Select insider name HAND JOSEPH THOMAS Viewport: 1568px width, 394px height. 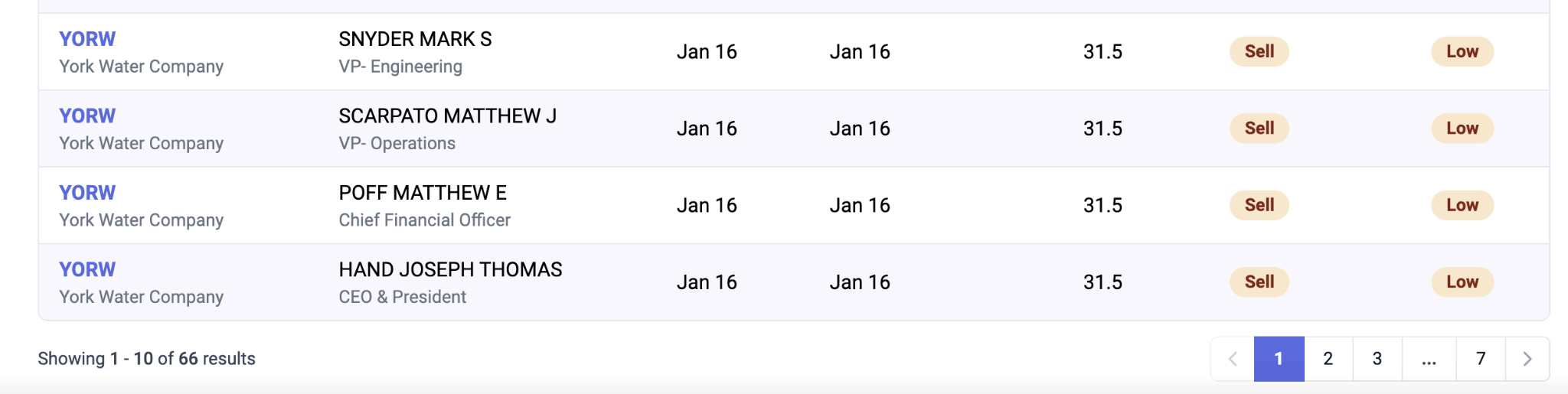point(450,269)
